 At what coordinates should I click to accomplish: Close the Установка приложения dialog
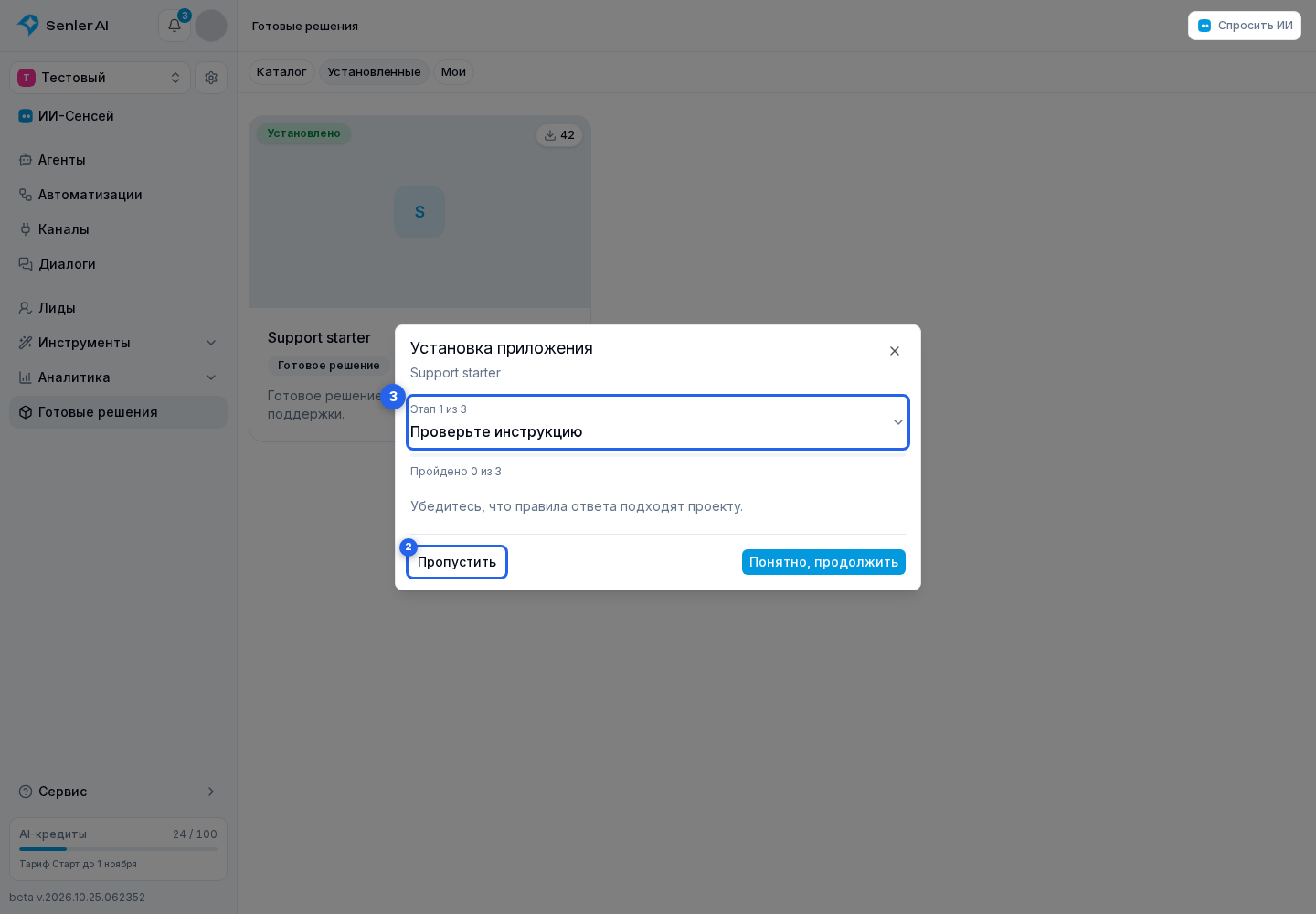895,351
